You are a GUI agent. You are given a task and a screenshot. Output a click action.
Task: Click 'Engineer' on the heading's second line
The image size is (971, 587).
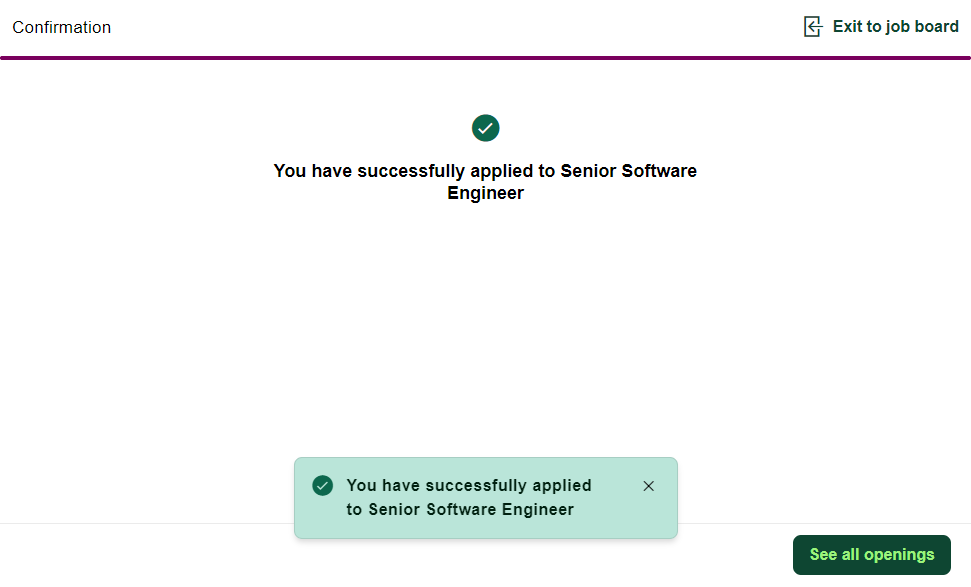(485, 194)
